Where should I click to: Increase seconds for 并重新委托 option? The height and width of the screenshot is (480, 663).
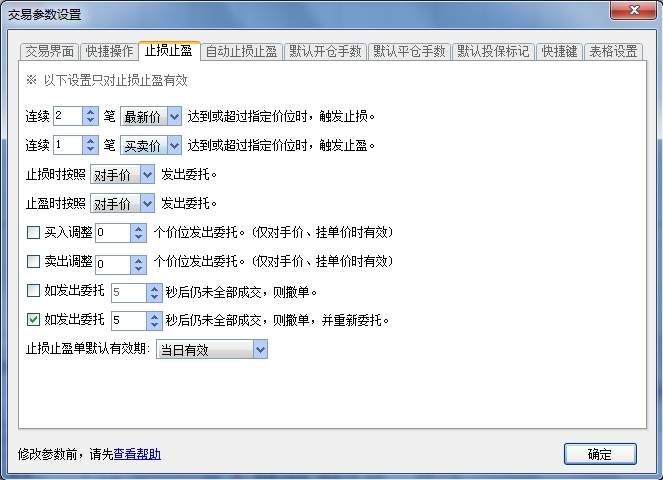coord(154,316)
